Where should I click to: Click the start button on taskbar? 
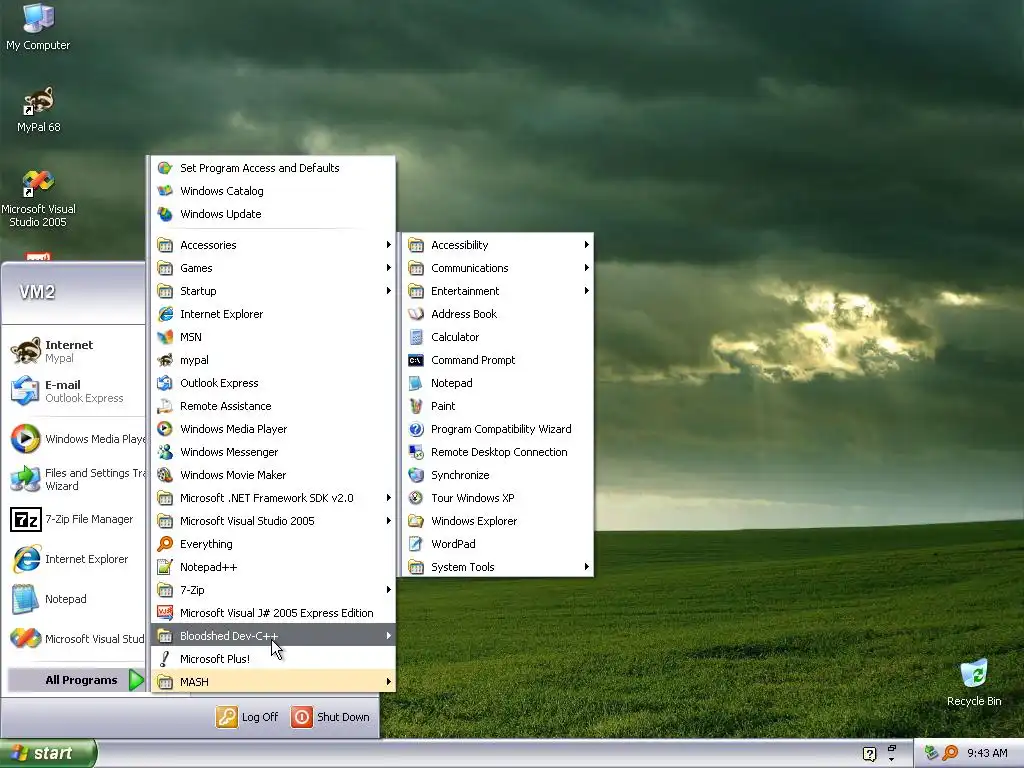[48, 753]
